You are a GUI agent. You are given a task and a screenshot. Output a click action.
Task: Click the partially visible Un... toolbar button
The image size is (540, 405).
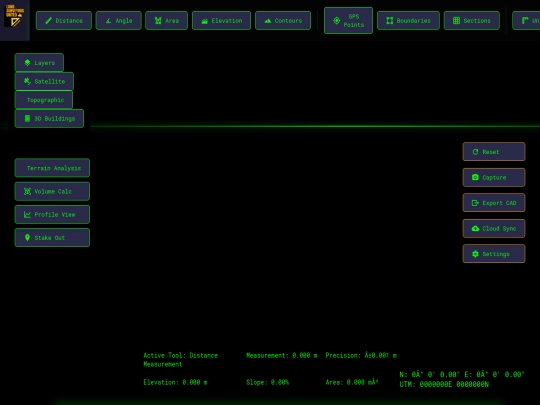pyautogui.click(x=526, y=21)
